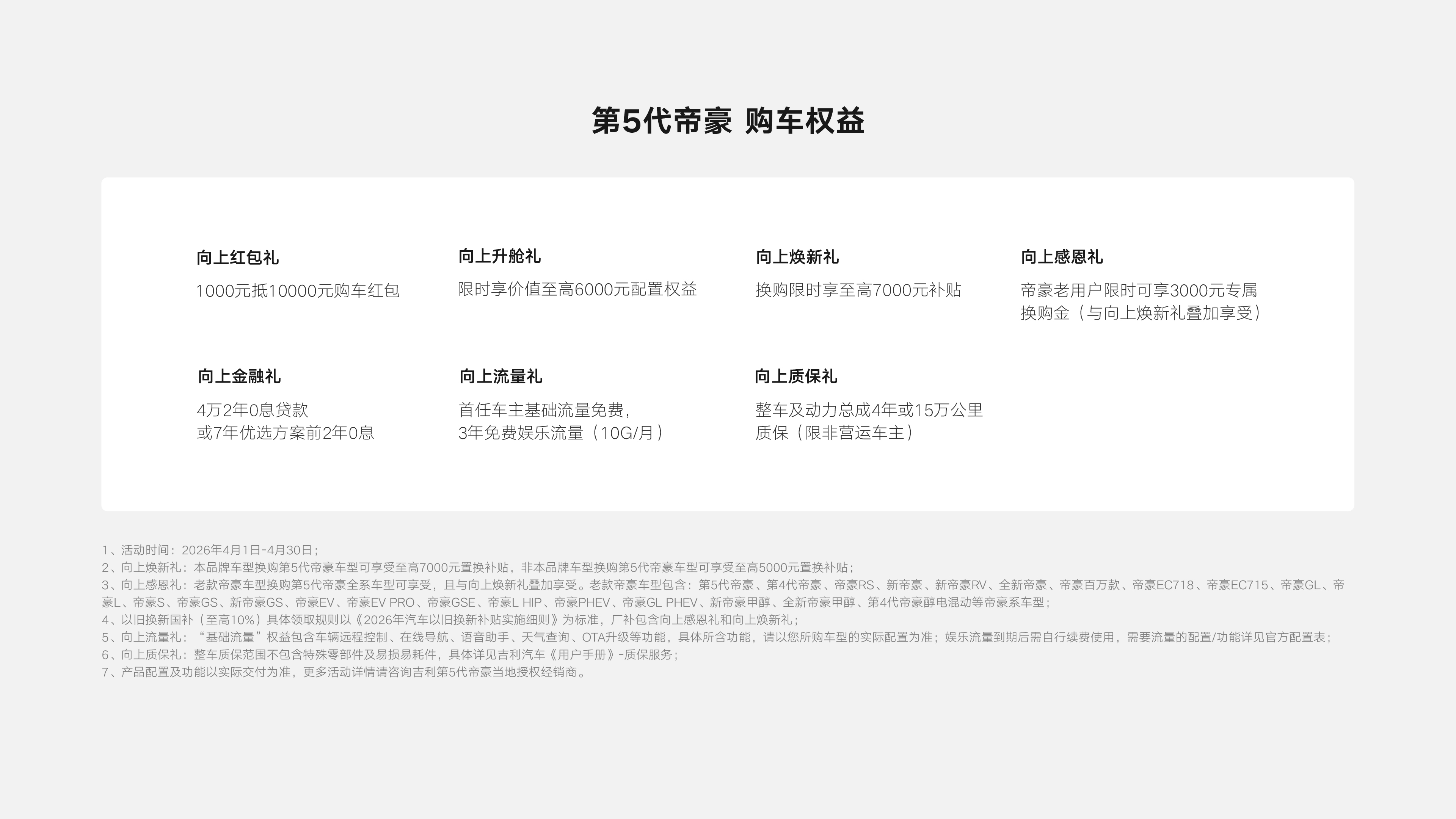
Task: Click the 帝豪老用户限时可享3000元专属 line
Action: [x=1138, y=290]
